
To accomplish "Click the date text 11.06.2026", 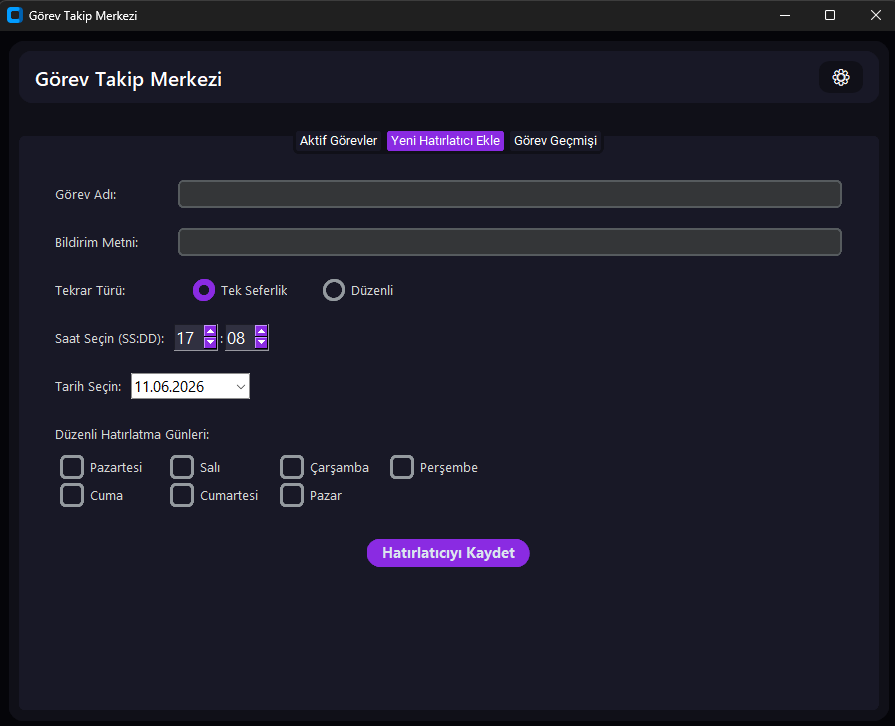I will click(x=170, y=386).
